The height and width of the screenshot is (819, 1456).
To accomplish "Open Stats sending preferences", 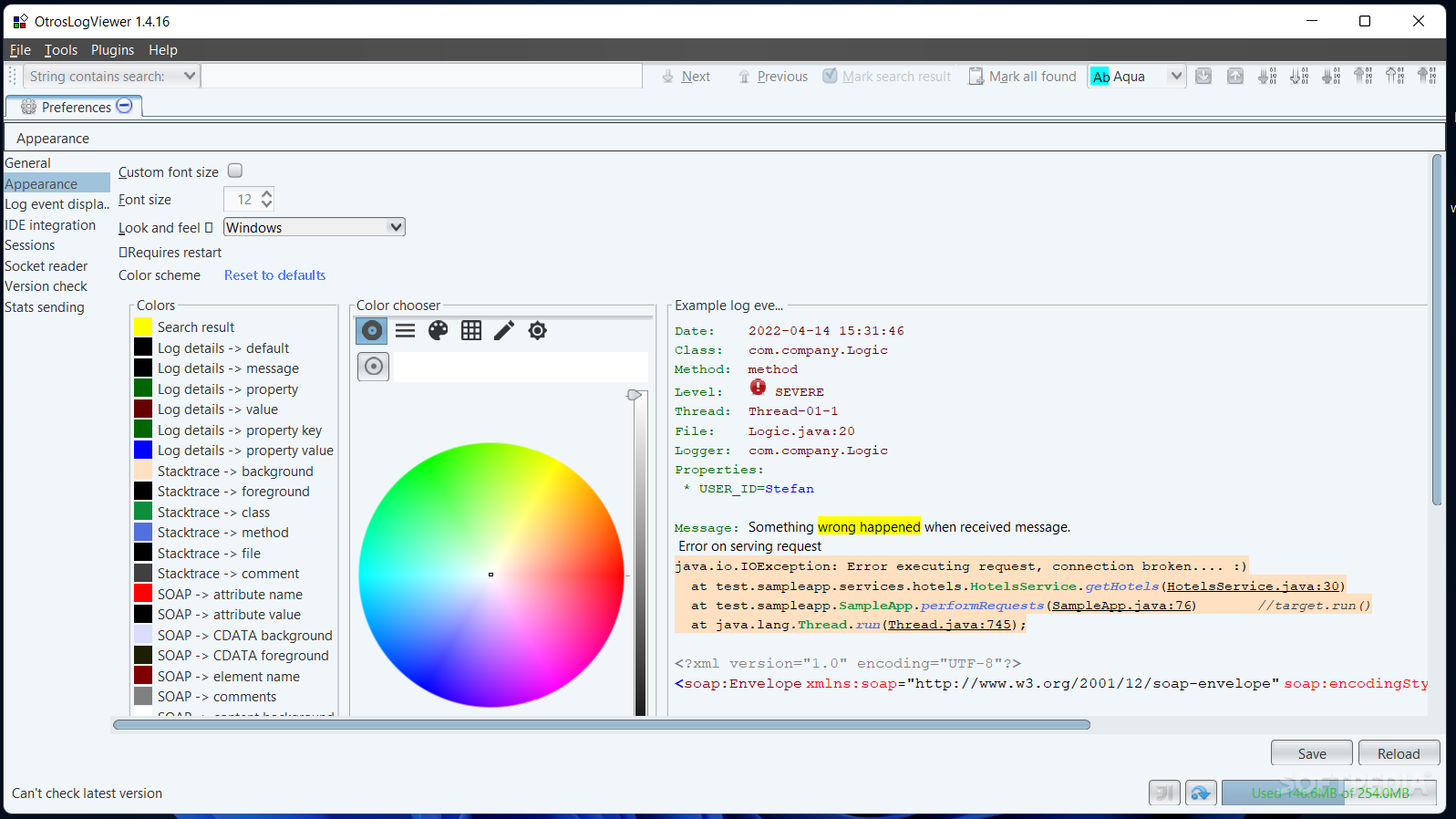I will (57, 306).
